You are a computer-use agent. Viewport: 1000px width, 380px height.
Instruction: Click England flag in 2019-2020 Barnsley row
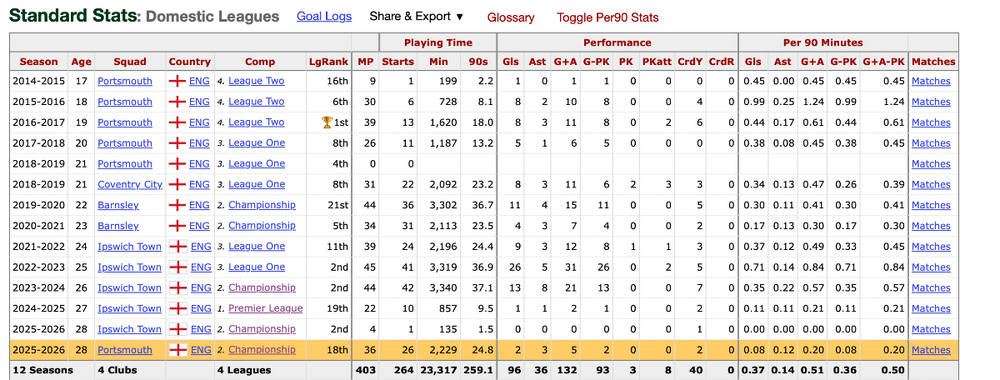(x=177, y=205)
